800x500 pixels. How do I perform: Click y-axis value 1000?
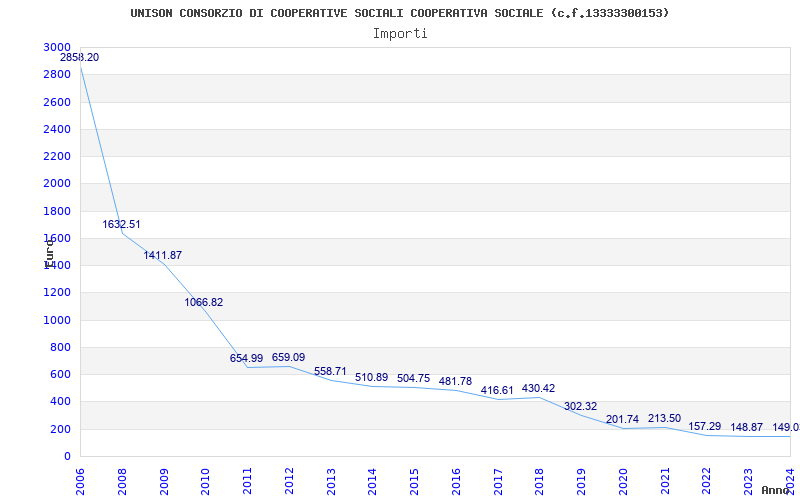(x=57, y=320)
